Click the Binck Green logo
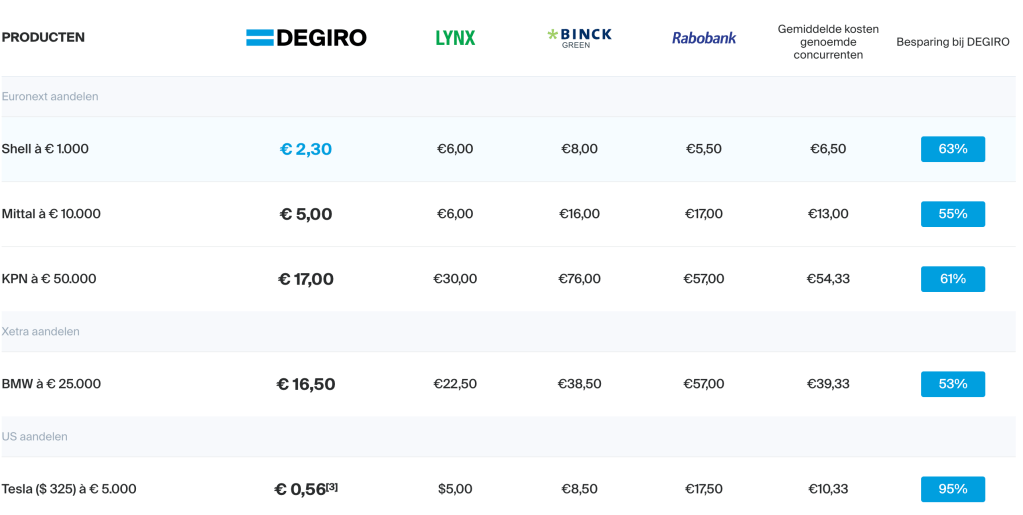 tap(579, 38)
